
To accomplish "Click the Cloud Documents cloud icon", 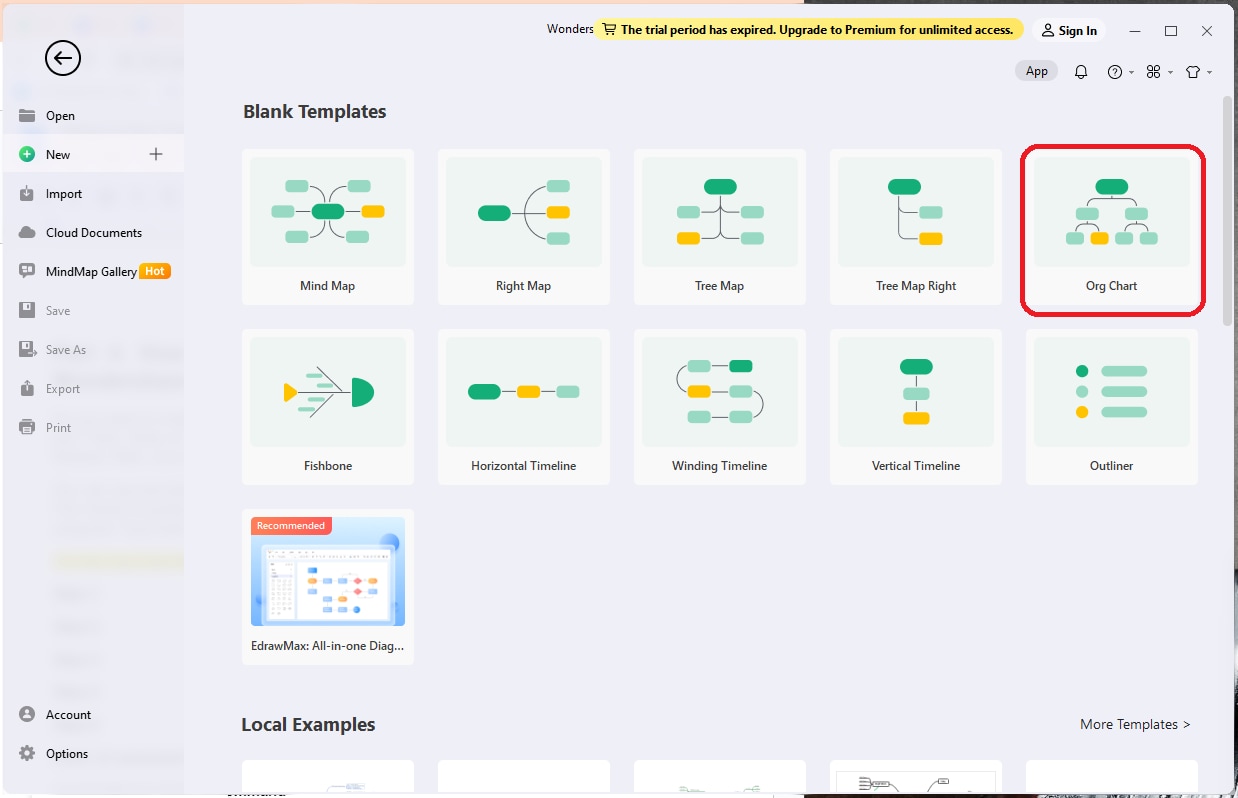I will tap(27, 232).
